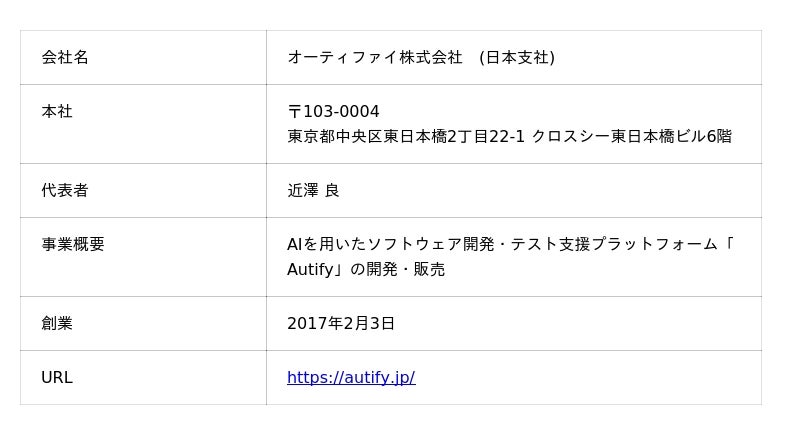Click the 会社名 label cell
The width and height of the screenshot is (800, 435).
tap(65, 58)
